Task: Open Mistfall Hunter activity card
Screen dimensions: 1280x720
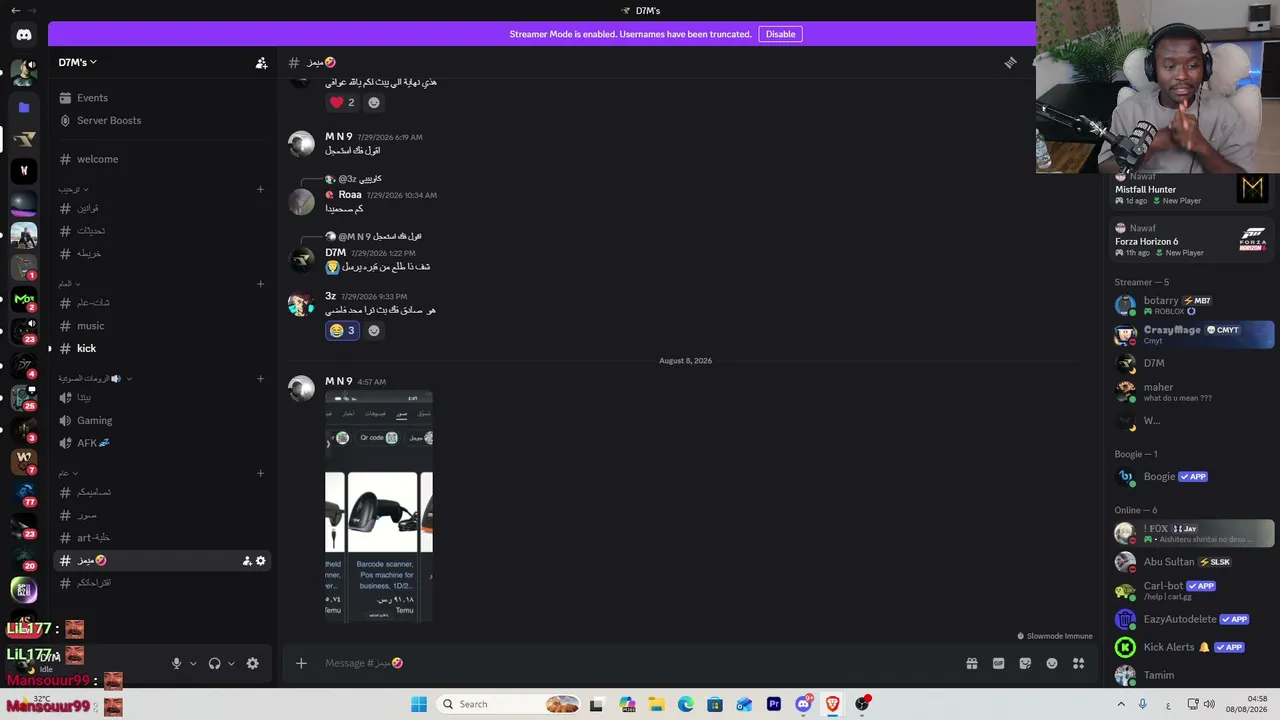Action: coord(1191,189)
